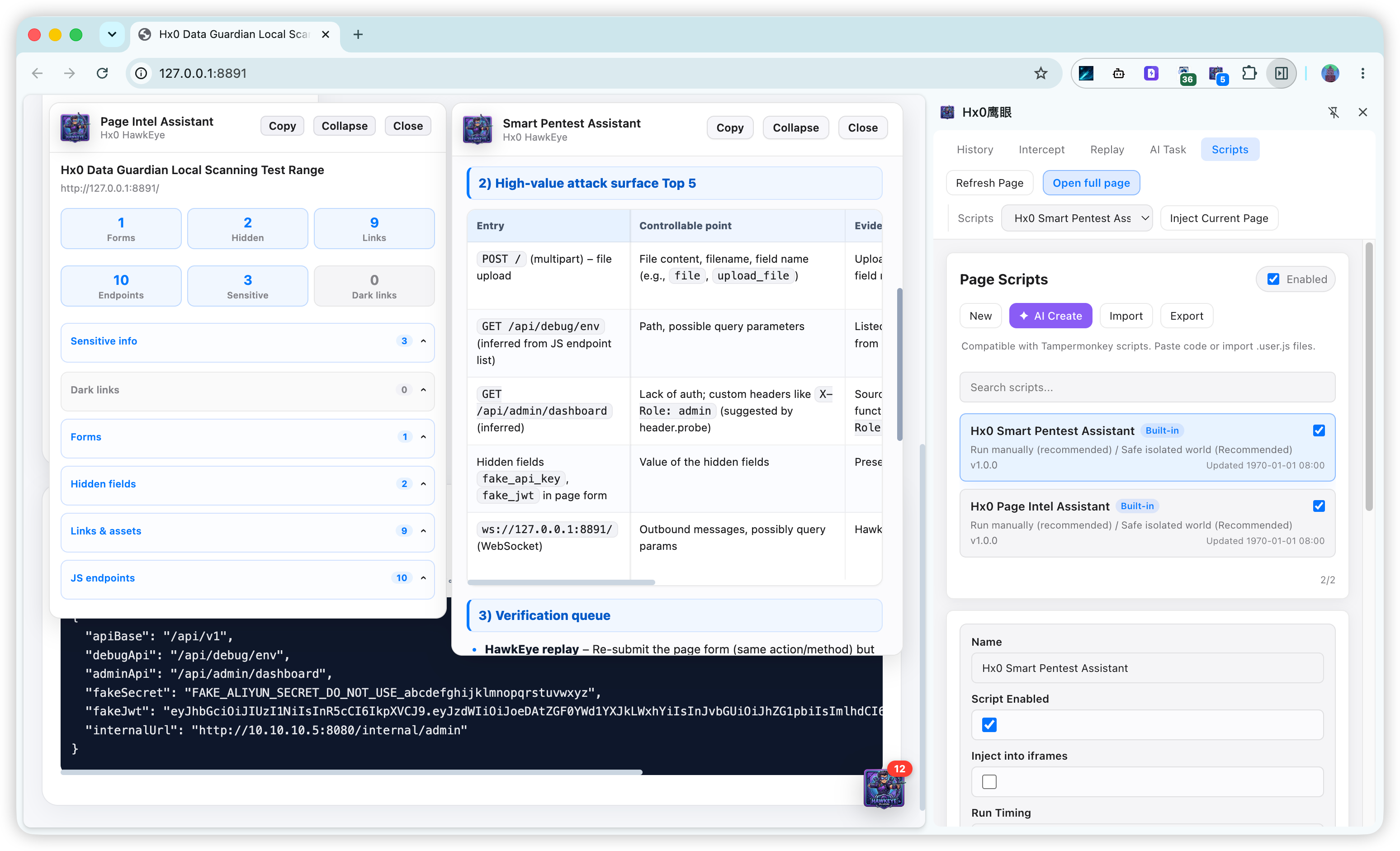Screen dimensions: 1400x851
Task: Import a script file
Action: pyautogui.click(x=1126, y=316)
